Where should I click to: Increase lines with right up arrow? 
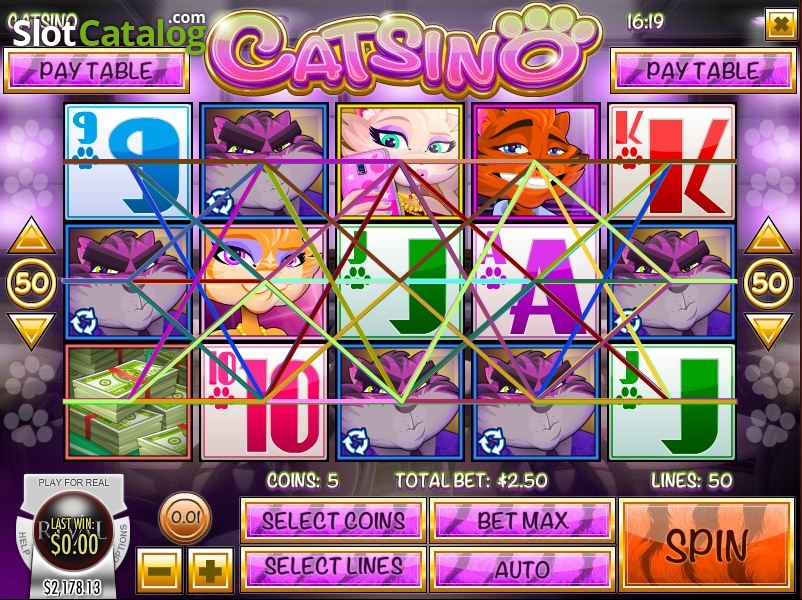pos(768,236)
